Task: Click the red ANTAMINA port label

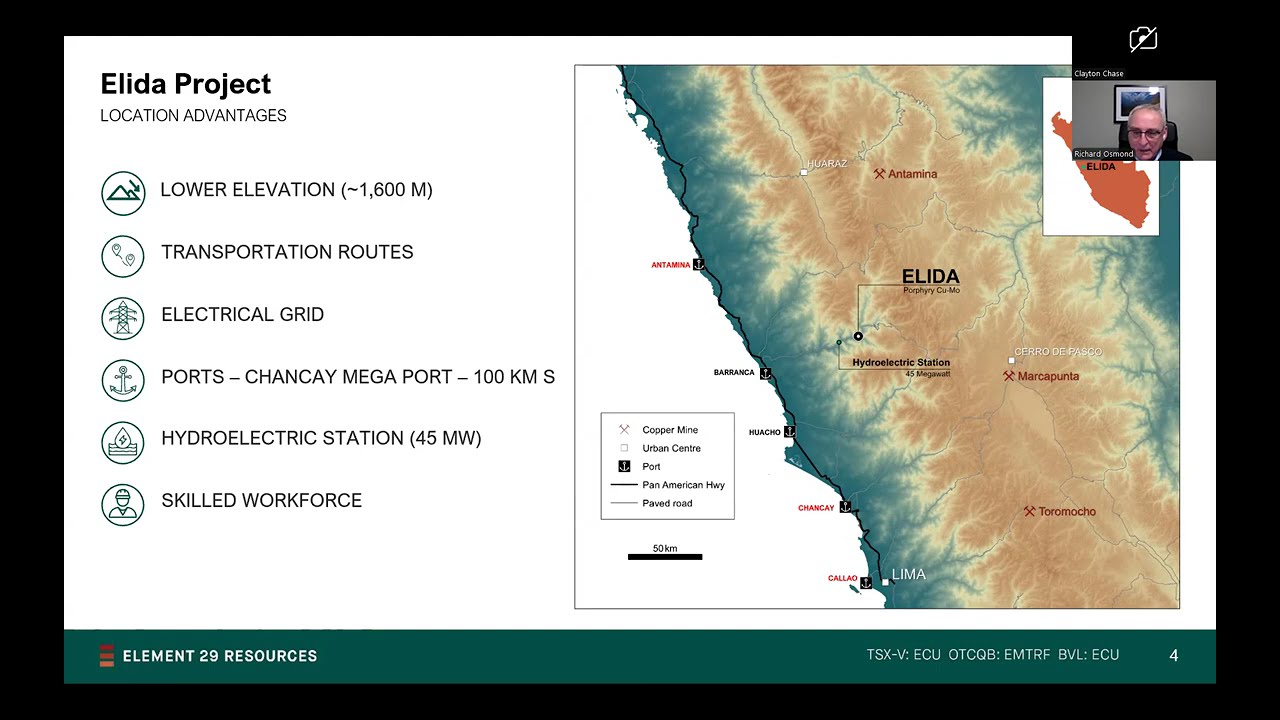Action: 671,265
